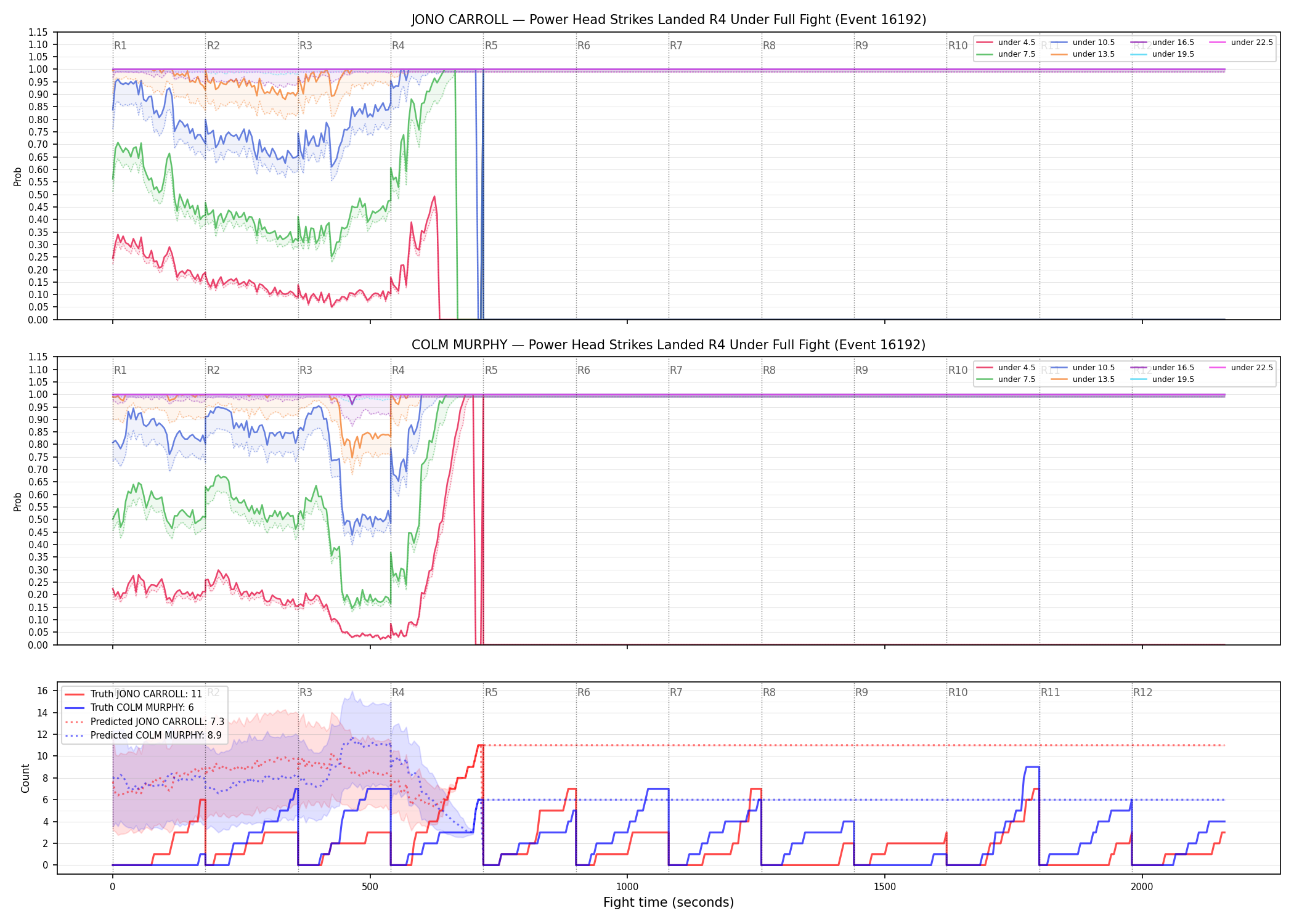The height and width of the screenshot is (924, 1294).
Task: Click the 'under 4.5' legend entry in Jono Carroll chart
Action: [x=1006, y=43]
